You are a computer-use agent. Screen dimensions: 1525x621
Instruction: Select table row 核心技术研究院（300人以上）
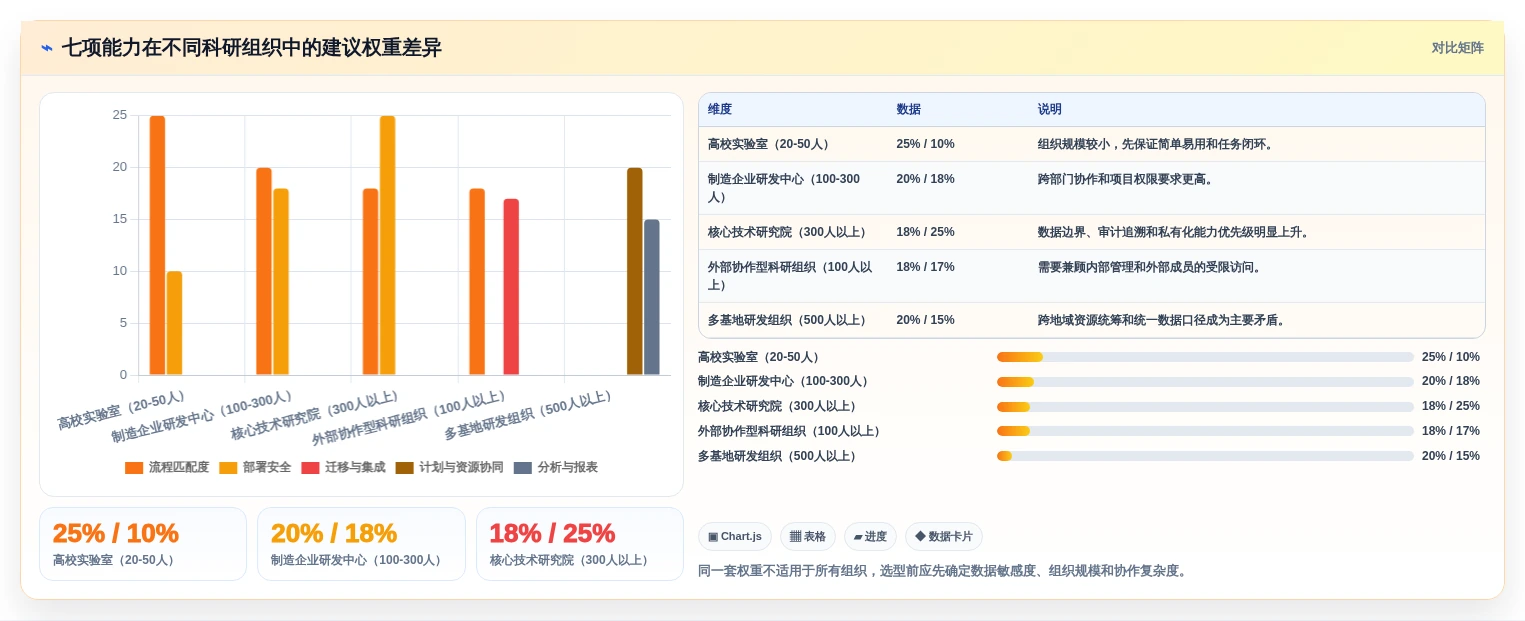(1091, 232)
